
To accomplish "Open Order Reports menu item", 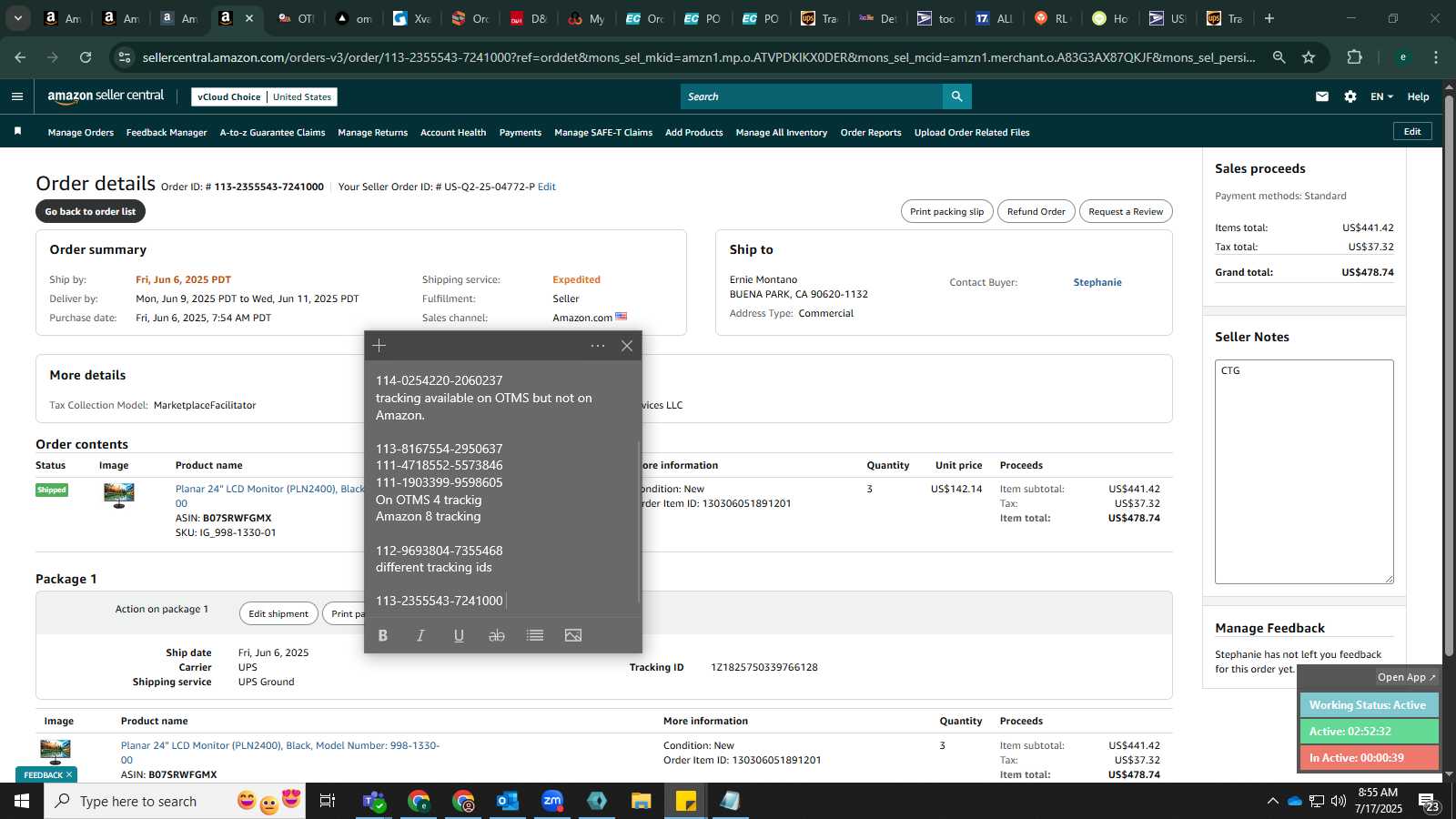I will pos(871,132).
